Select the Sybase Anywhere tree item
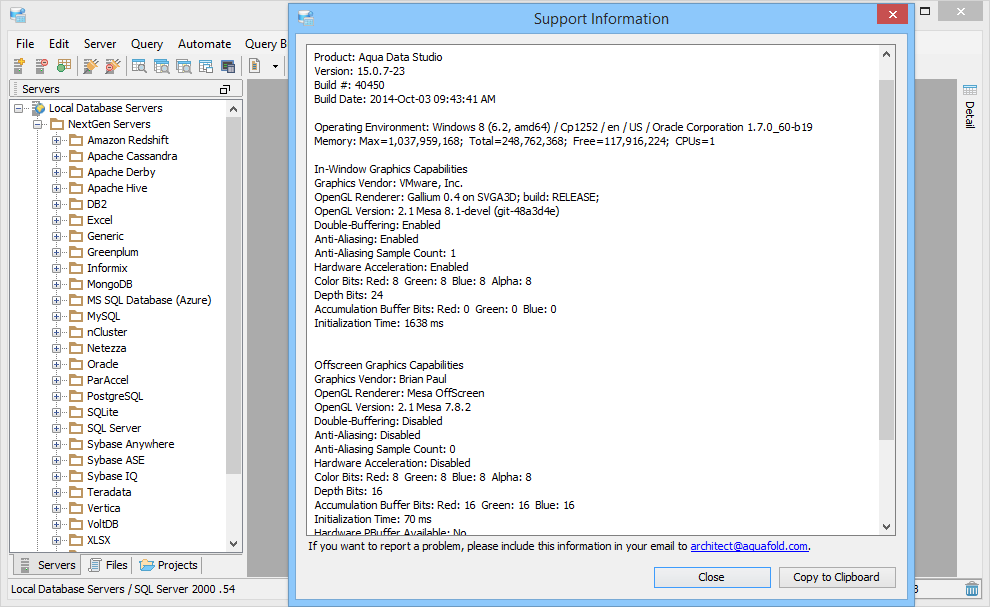 coord(131,444)
